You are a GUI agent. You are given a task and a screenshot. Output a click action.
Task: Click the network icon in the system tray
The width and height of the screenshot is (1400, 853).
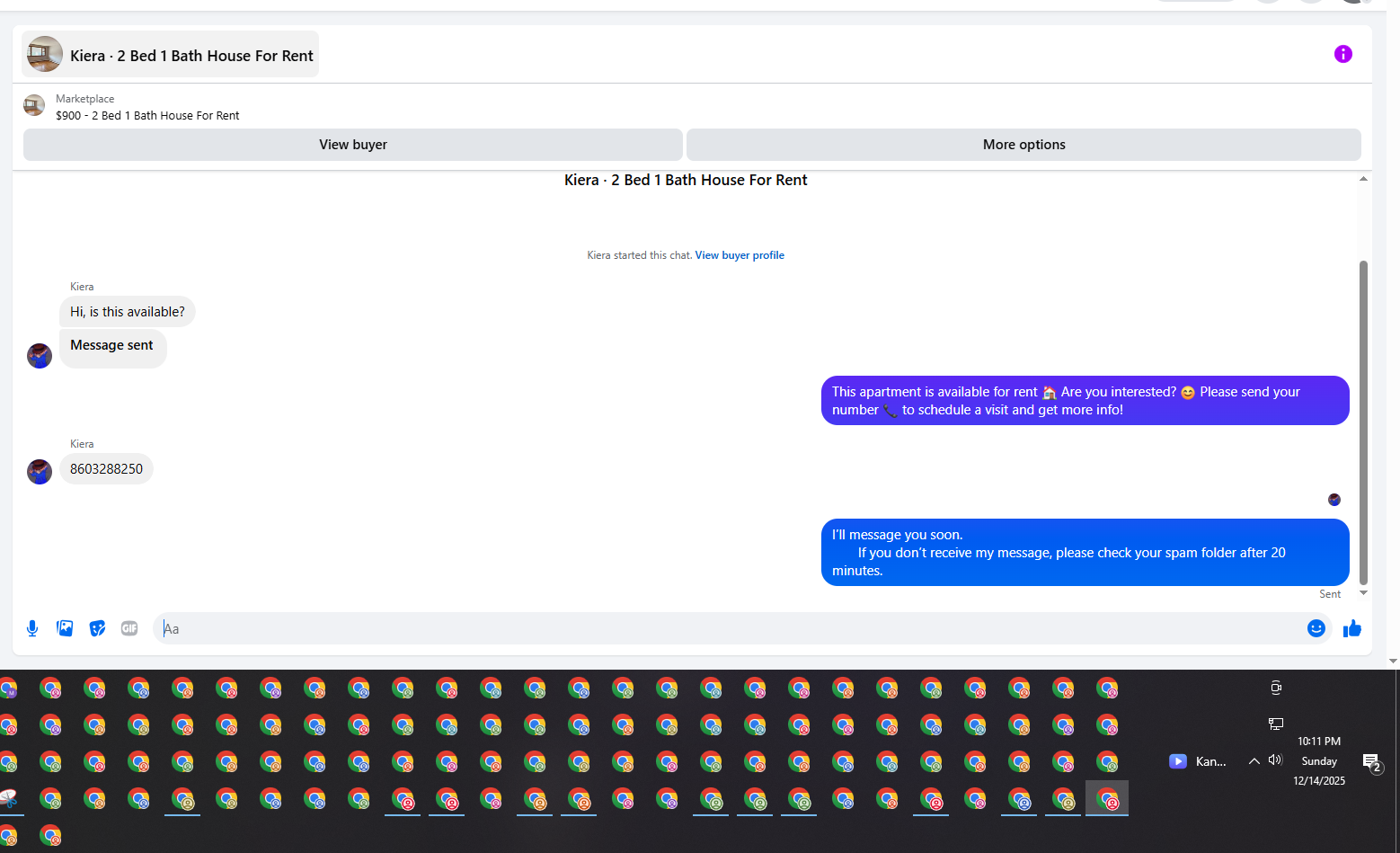click(x=1276, y=724)
